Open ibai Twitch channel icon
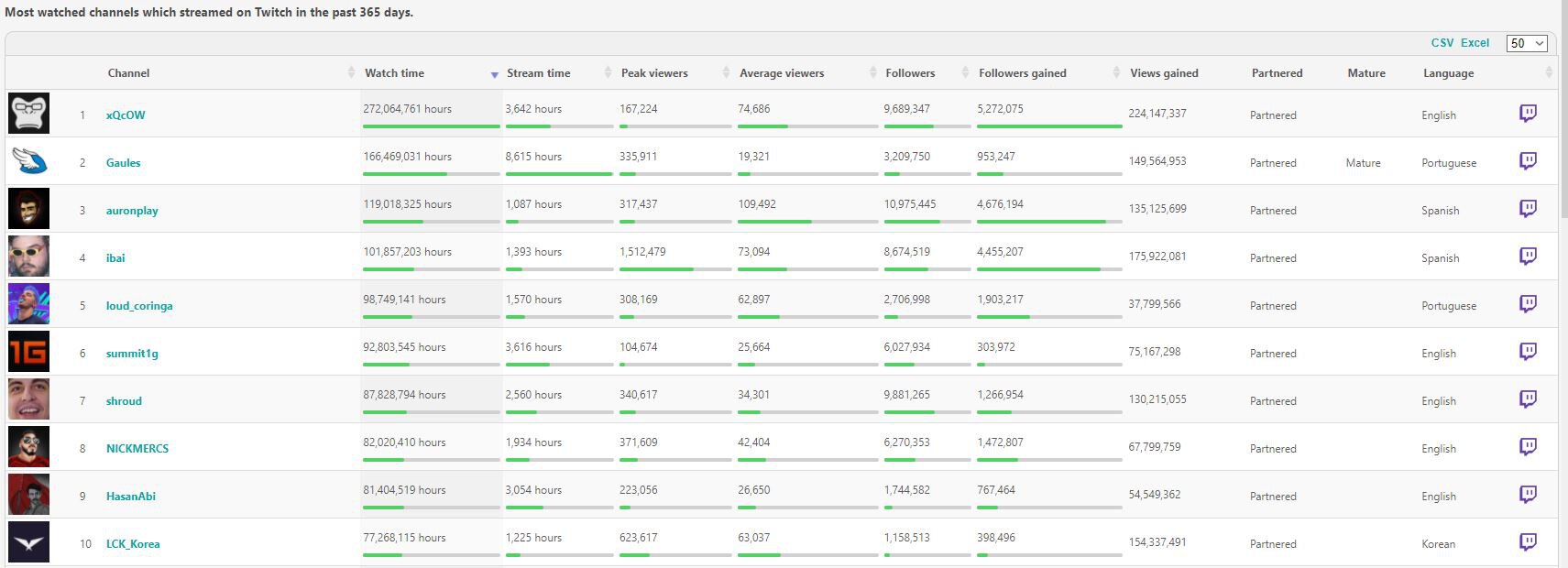 (x=1528, y=257)
